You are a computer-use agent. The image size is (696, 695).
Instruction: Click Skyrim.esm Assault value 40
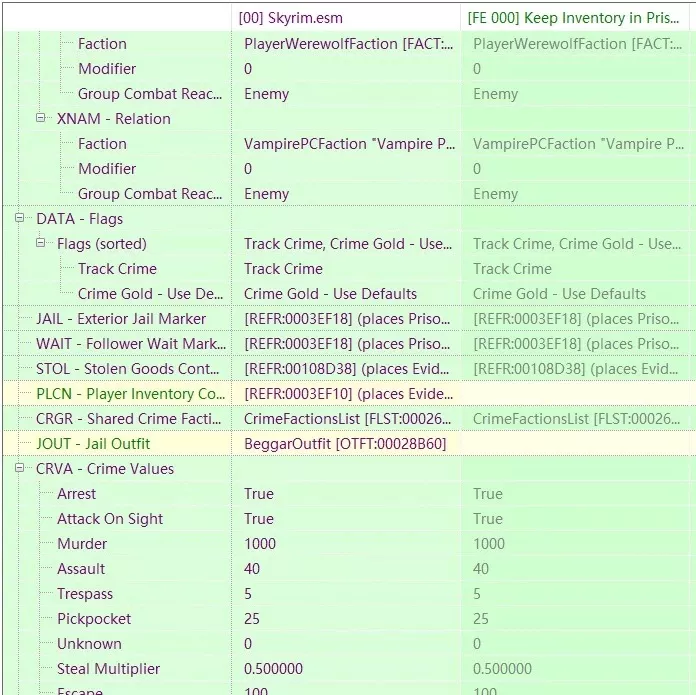(252, 569)
